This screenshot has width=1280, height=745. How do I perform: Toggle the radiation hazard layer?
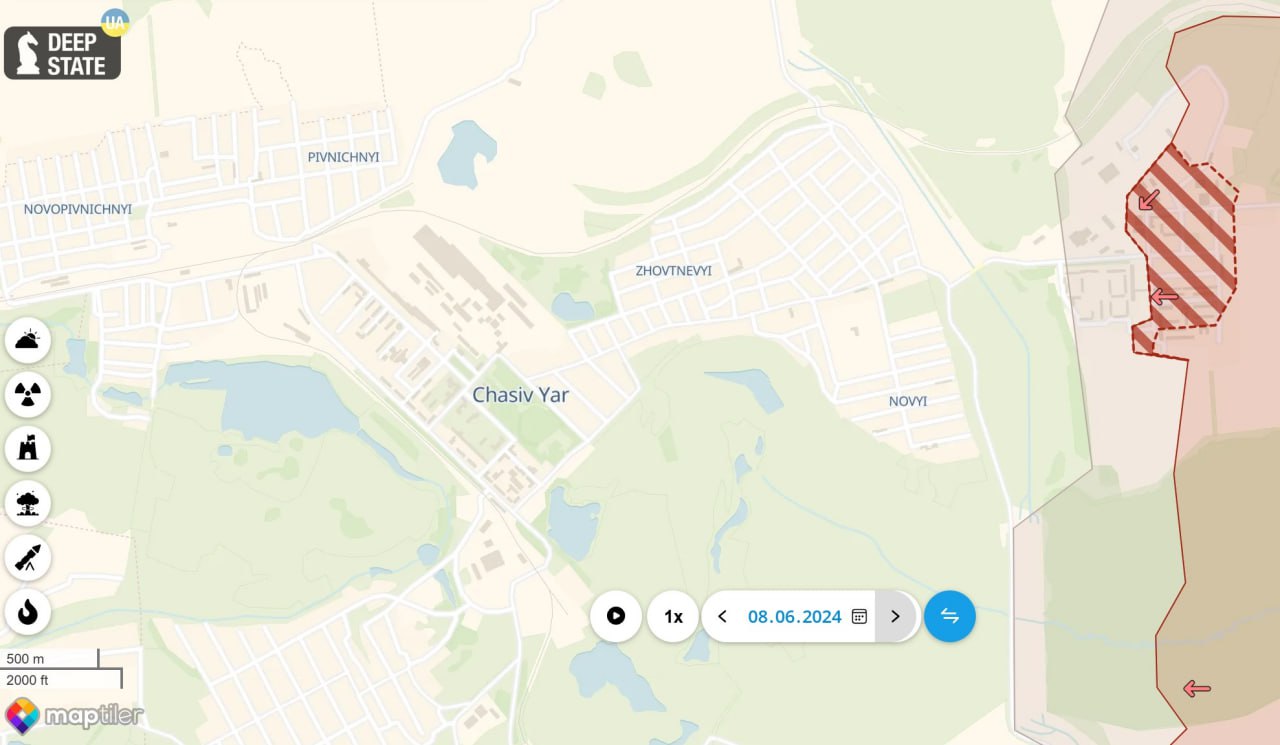pos(28,395)
